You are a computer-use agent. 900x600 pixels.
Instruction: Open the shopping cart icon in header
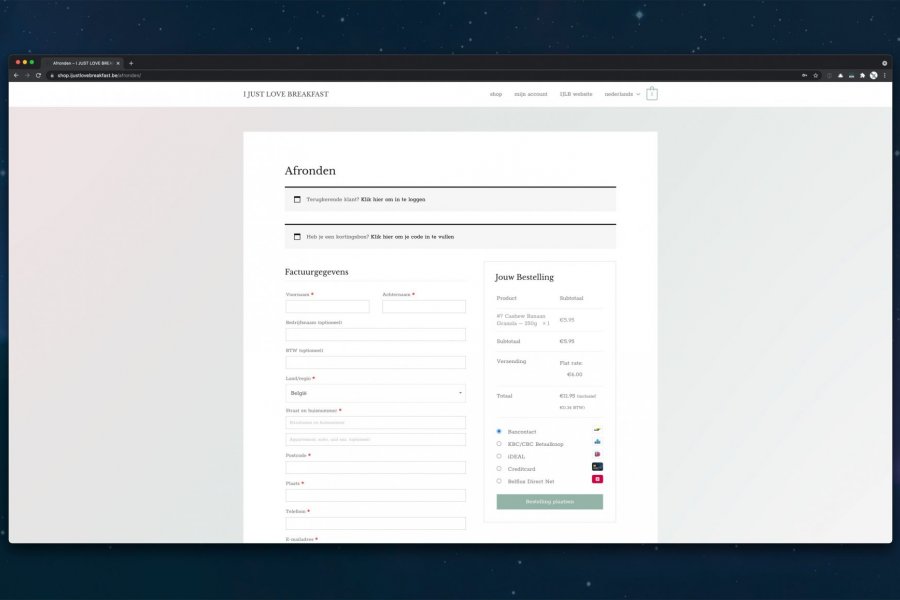pyautogui.click(x=652, y=94)
